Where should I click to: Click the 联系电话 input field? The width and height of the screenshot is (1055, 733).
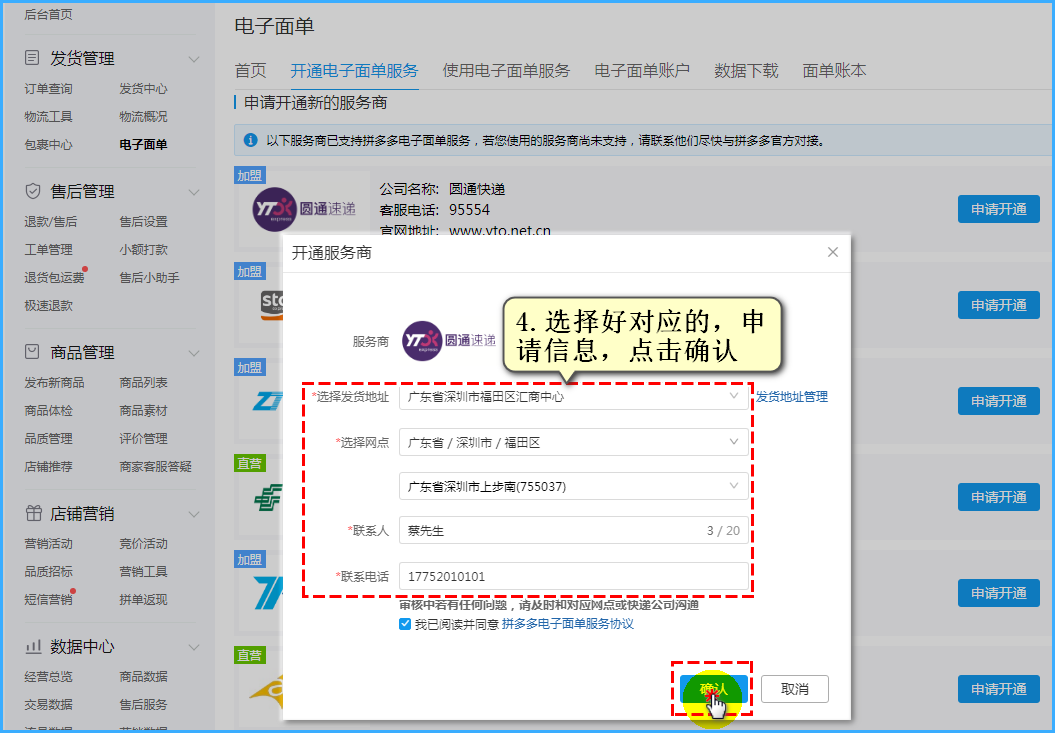point(573,576)
